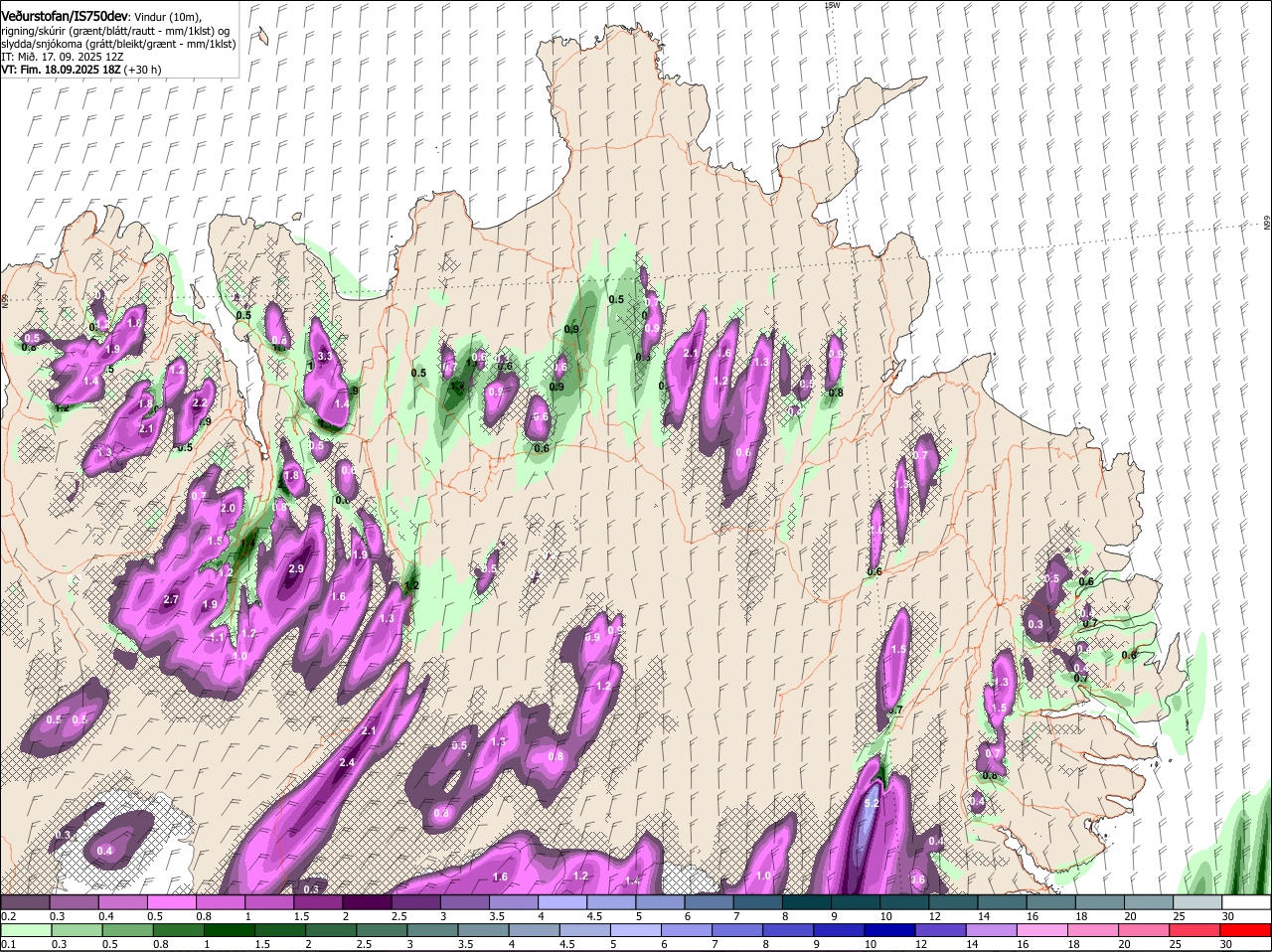Viewport: 1272px width, 952px height.
Task: Select rain legend swatch starting at 2.5
Action: click(x=384, y=930)
